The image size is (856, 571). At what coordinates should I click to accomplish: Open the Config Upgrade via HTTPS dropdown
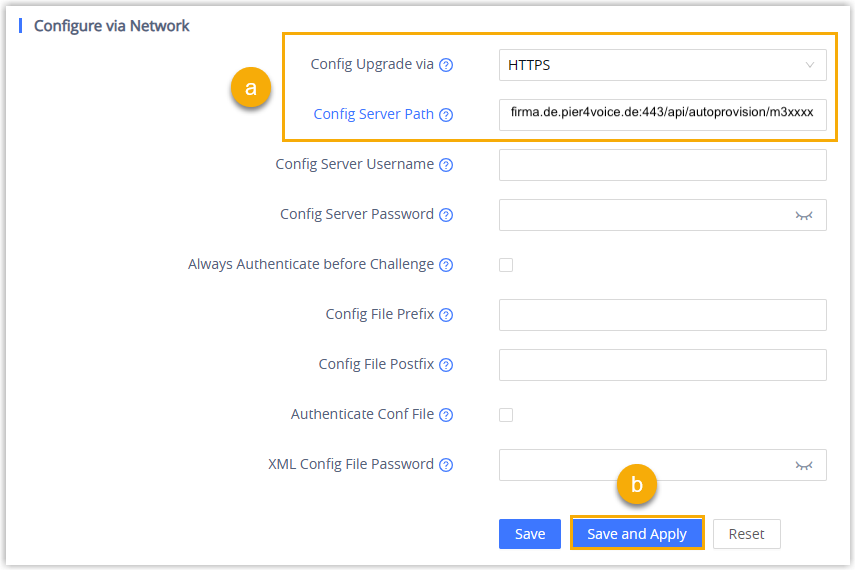(x=662, y=65)
